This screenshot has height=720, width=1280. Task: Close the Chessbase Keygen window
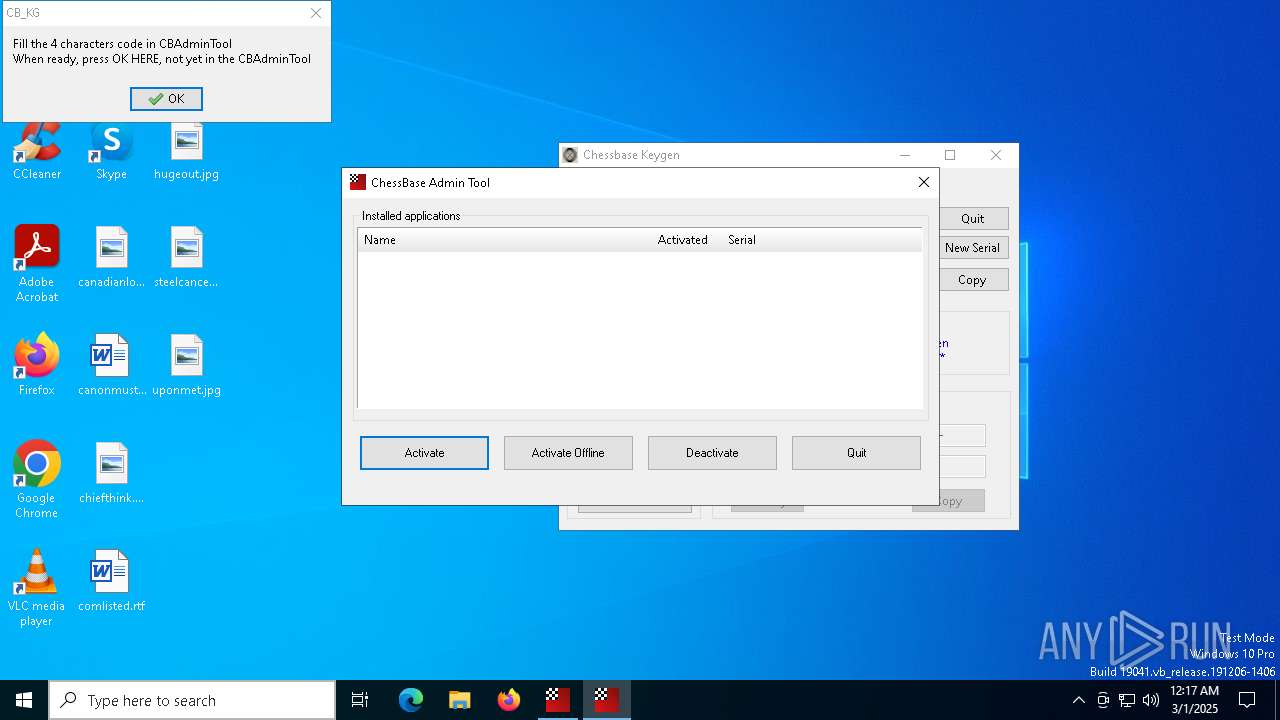click(996, 155)
